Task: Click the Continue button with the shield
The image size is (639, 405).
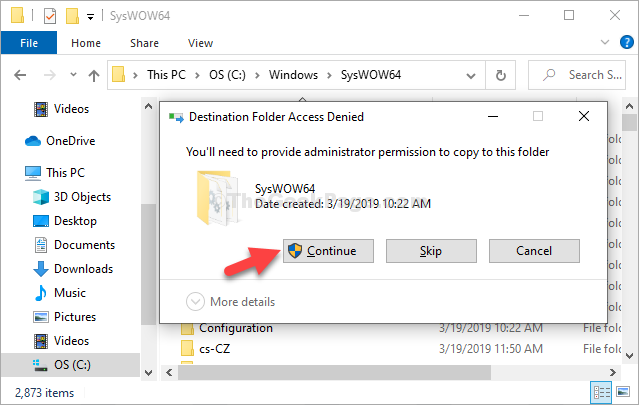Action: 328,251
